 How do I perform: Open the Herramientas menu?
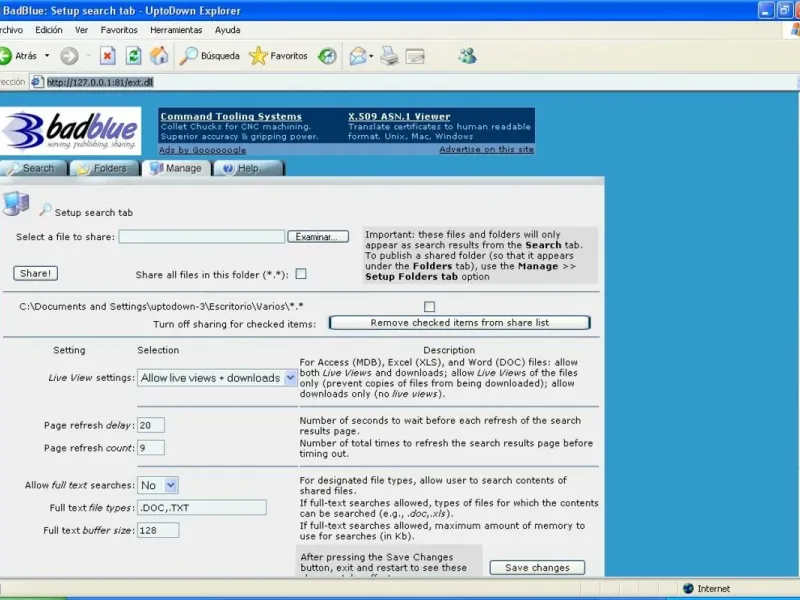click(x=176, y=30)
